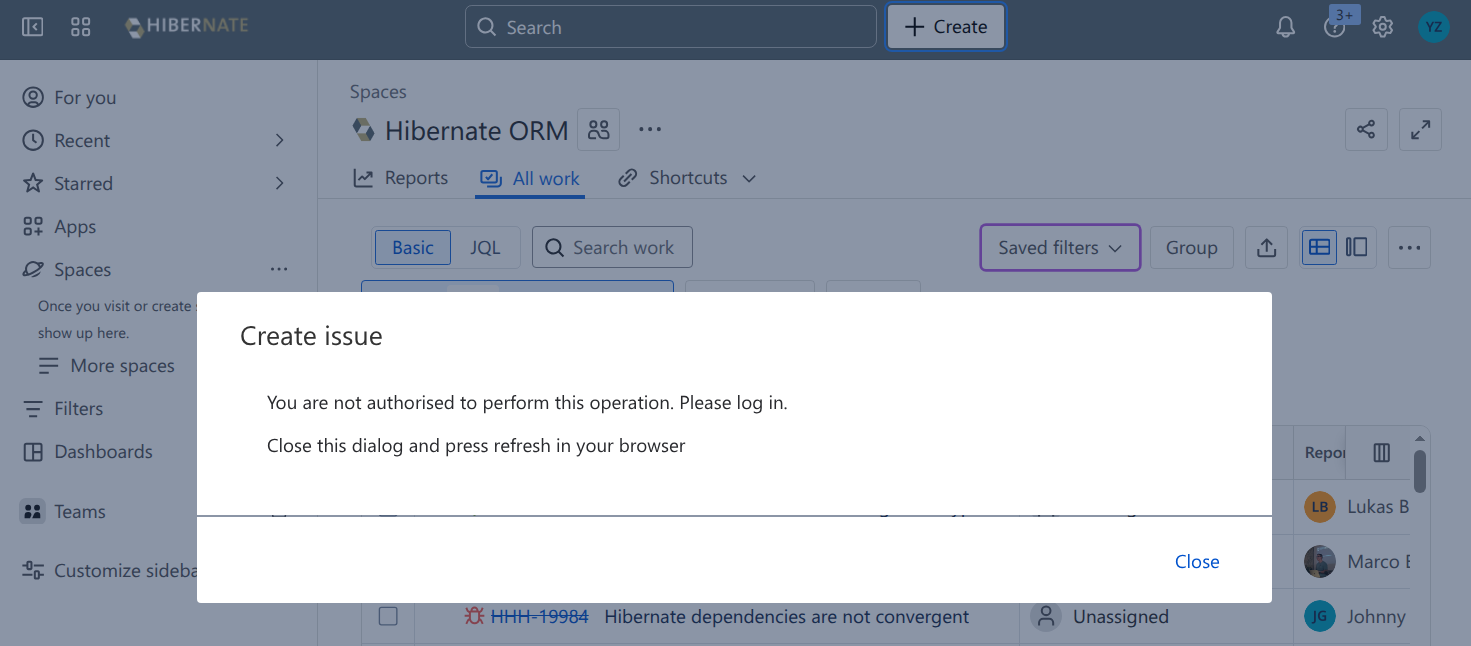Click the Group button
The width and height of the screenshot is (1471, 646).
(x=1191, y=248)
